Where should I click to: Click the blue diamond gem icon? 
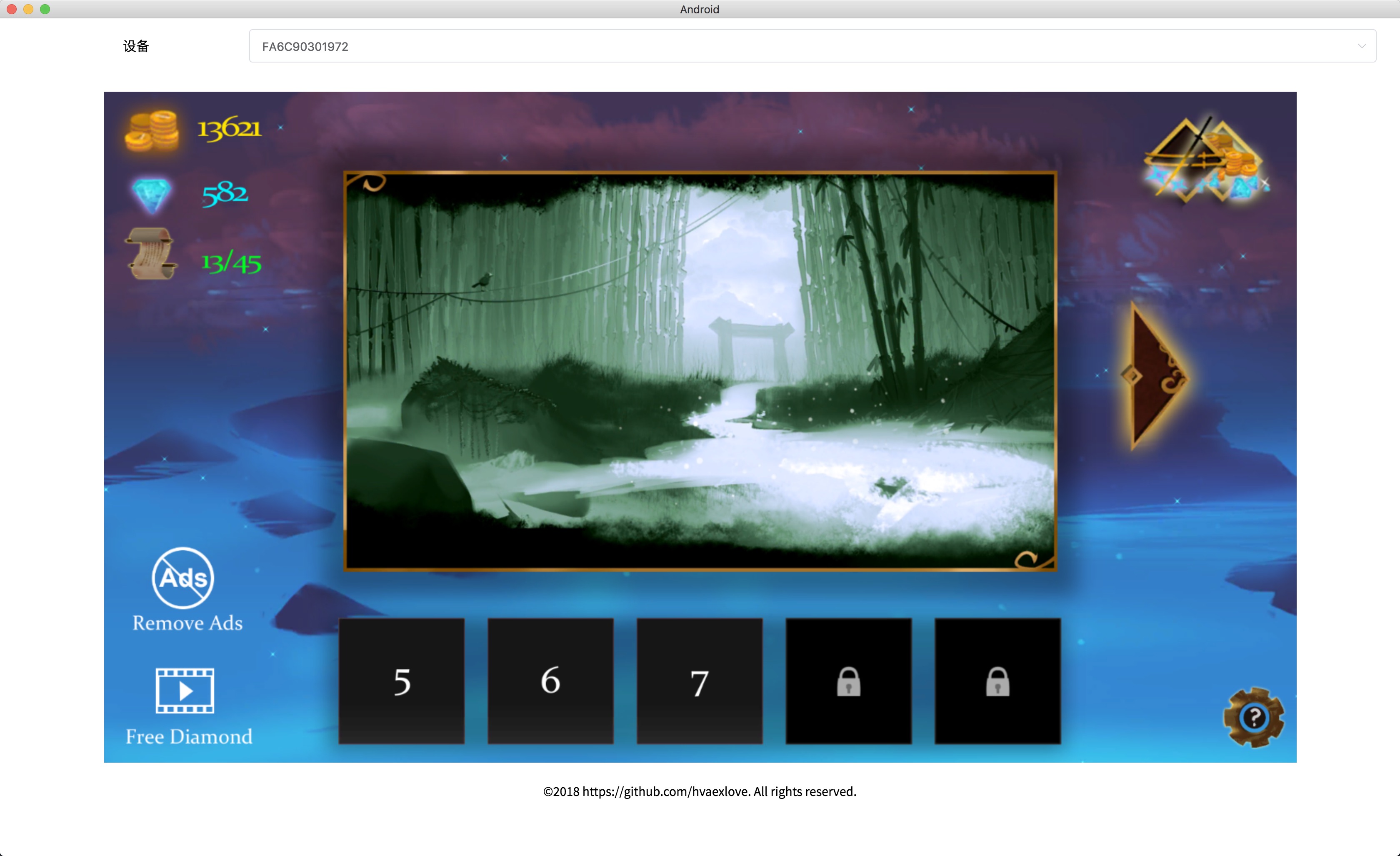(x=151, y=194)
